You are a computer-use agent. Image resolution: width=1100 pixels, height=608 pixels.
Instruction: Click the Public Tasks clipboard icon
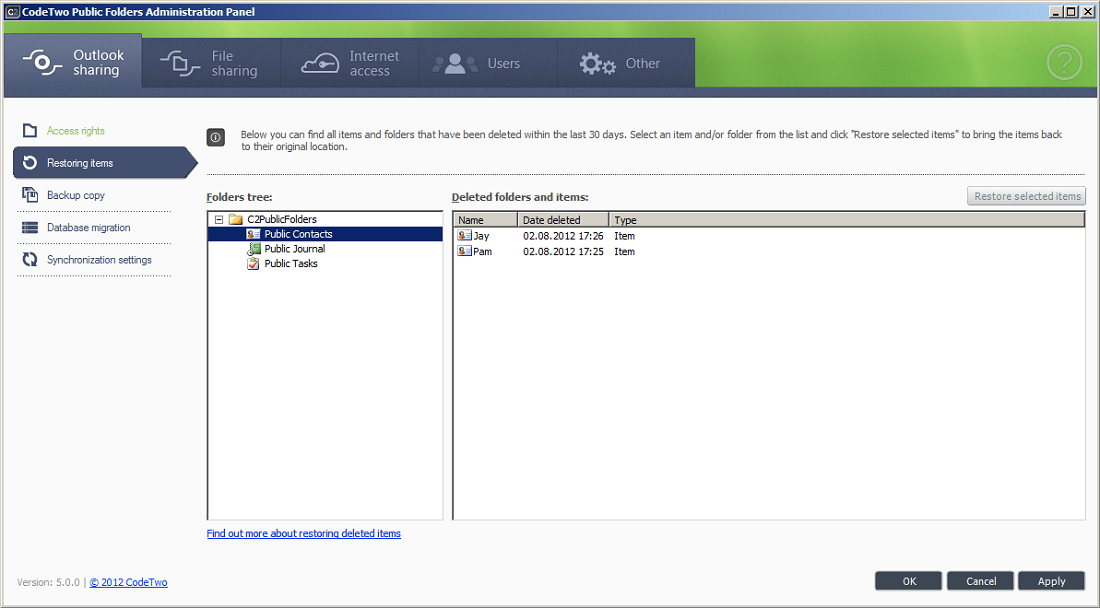pos(253,264)
